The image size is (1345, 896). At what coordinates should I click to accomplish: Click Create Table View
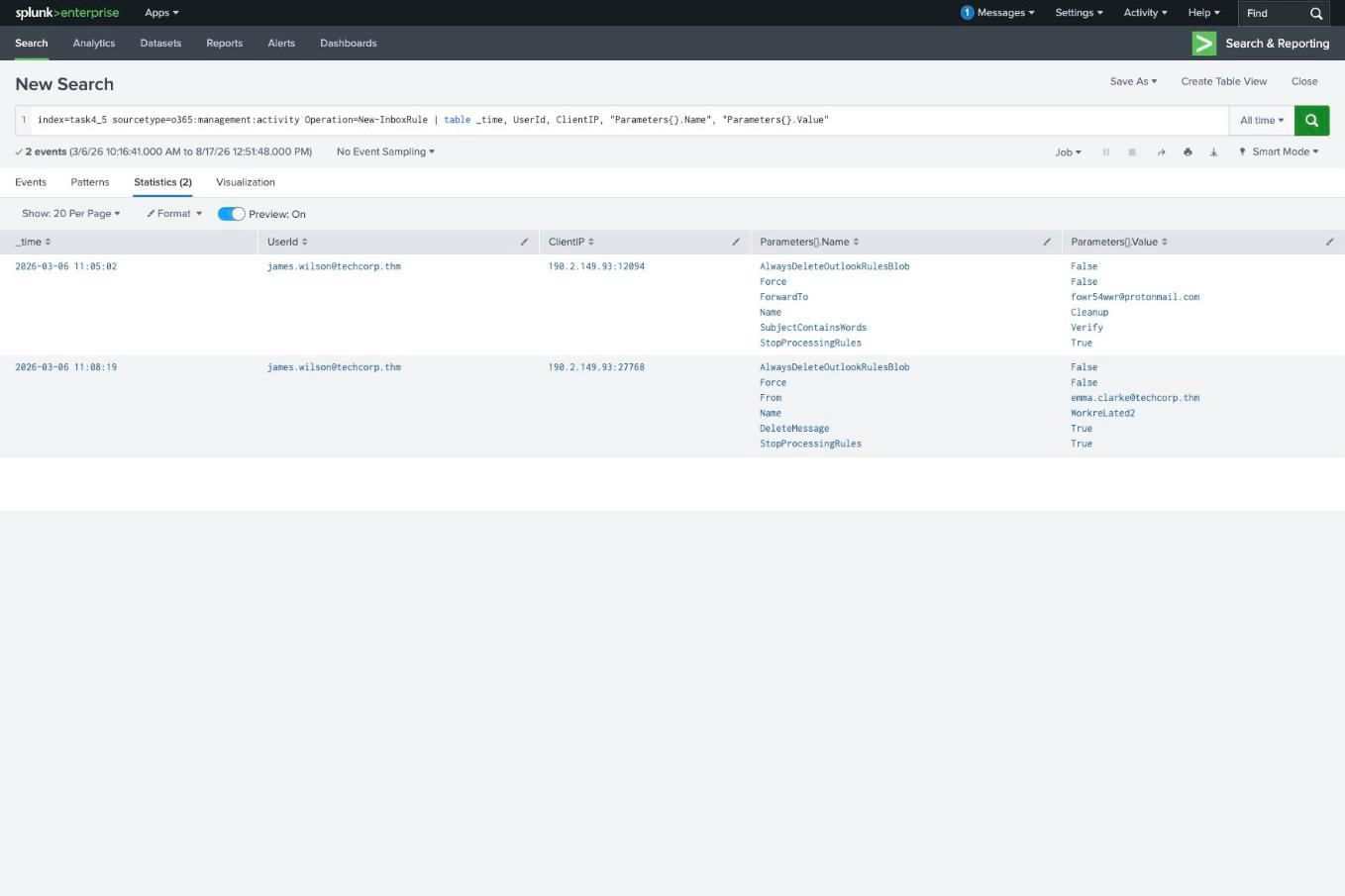[1223, 81]
